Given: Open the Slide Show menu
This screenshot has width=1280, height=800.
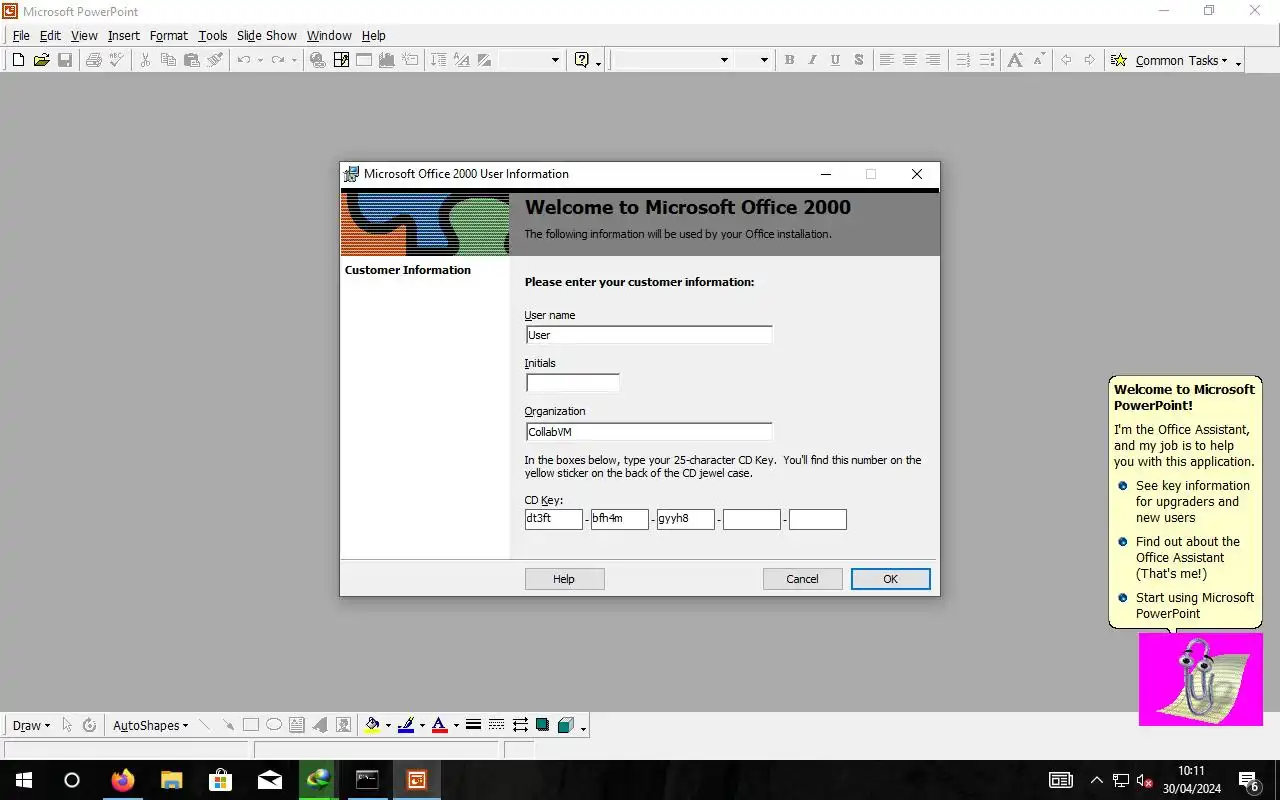Looking at the screenshot, I should coord(266,35).
